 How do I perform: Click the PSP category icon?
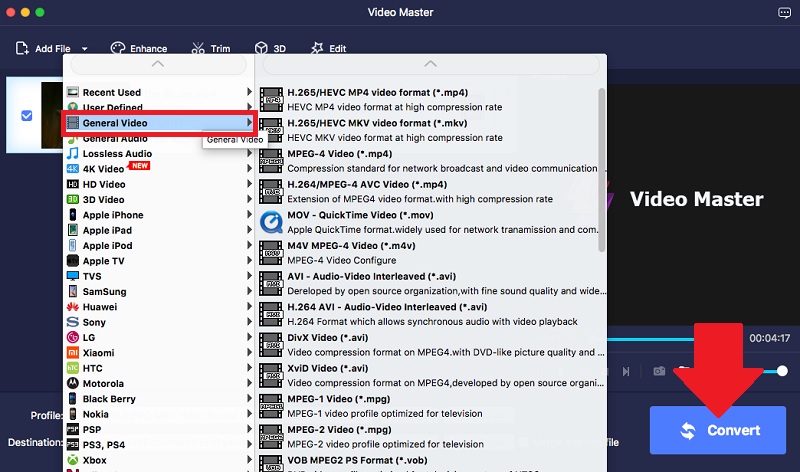click(x=73, y=429)
